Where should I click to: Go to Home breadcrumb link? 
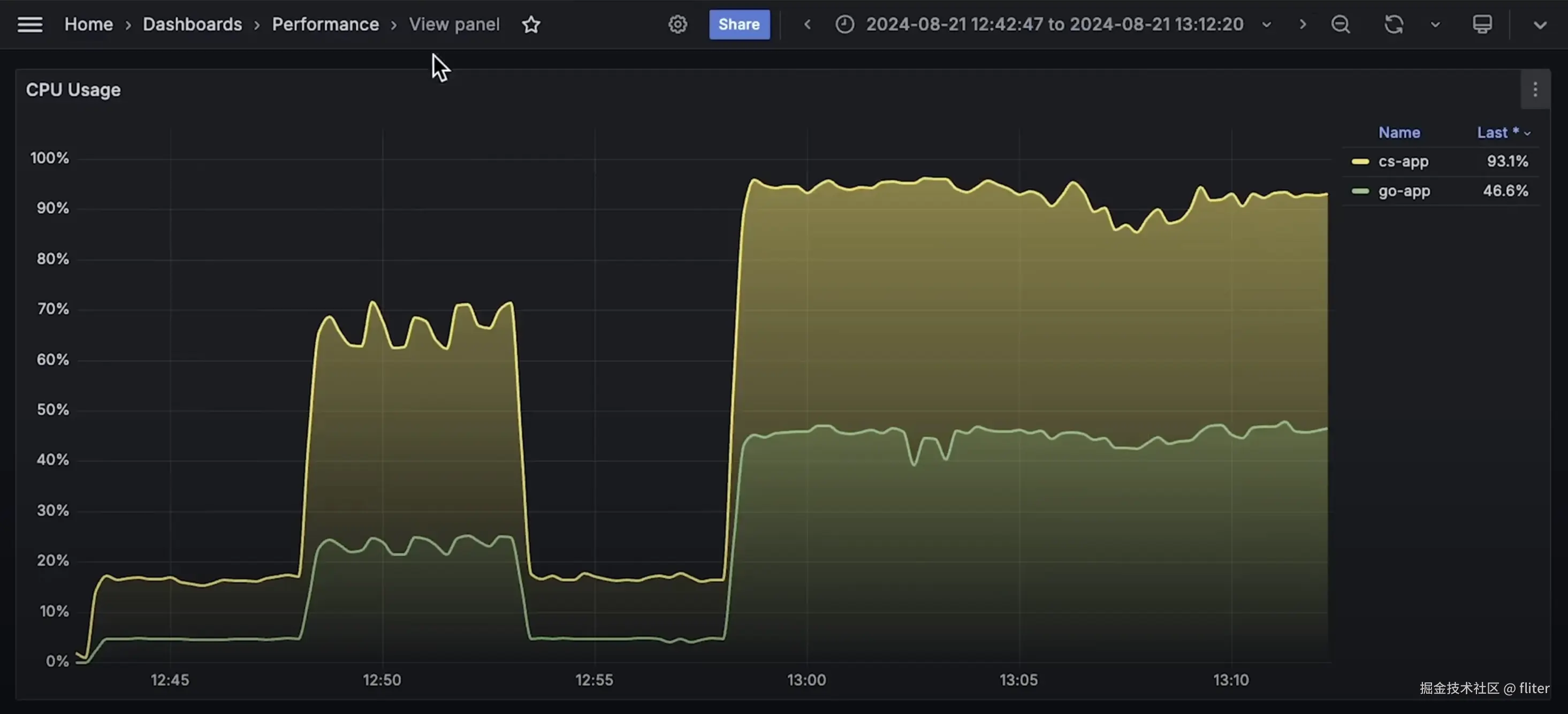point(88,24)
